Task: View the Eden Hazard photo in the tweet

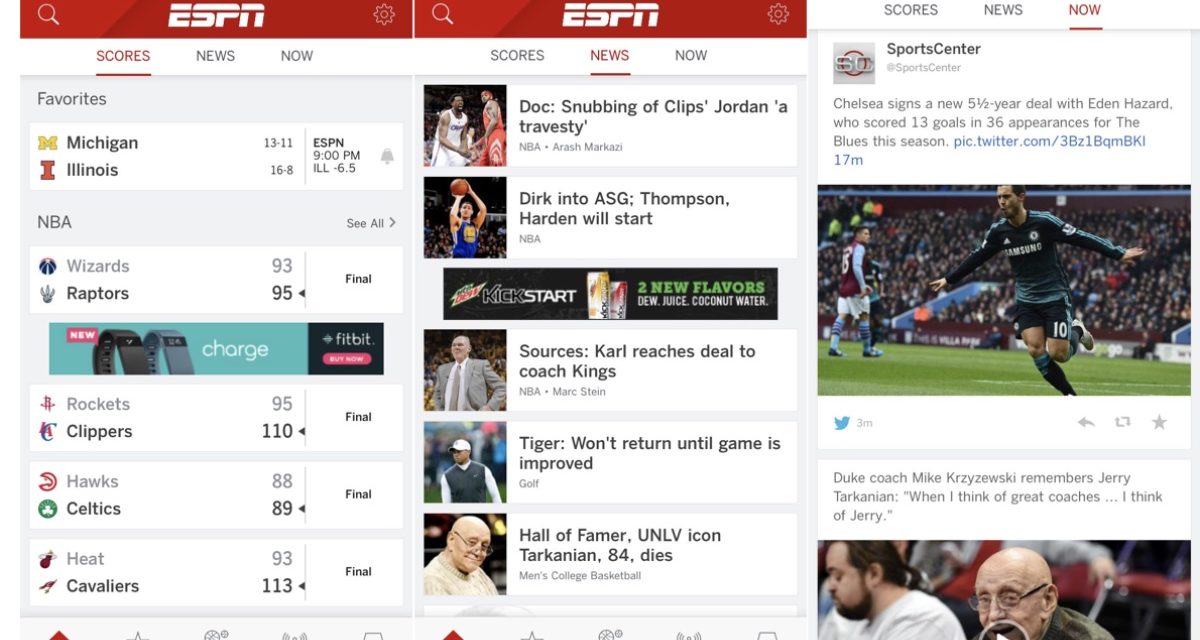Action: 1004,290
